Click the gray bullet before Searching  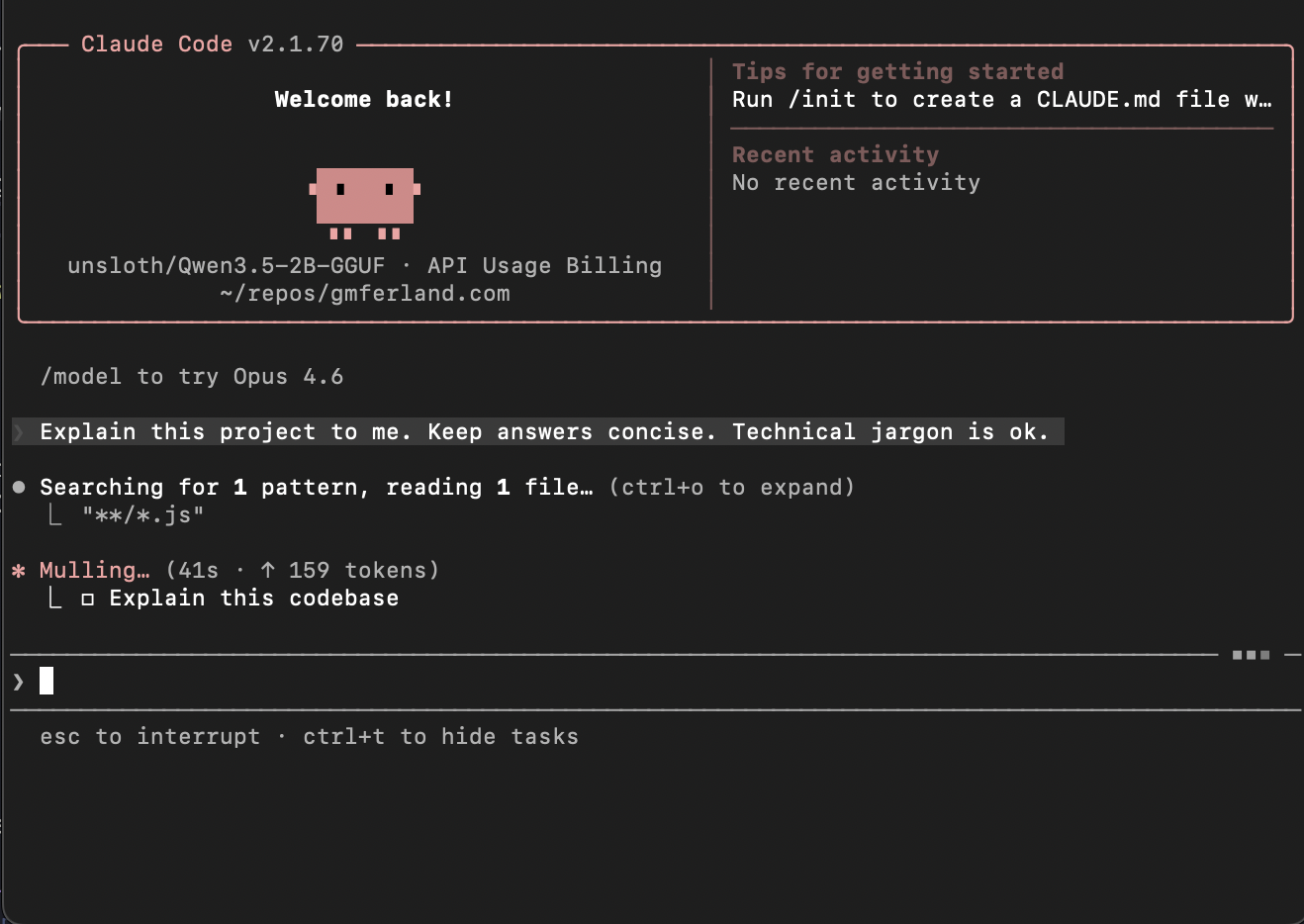[x=19, y=487]
